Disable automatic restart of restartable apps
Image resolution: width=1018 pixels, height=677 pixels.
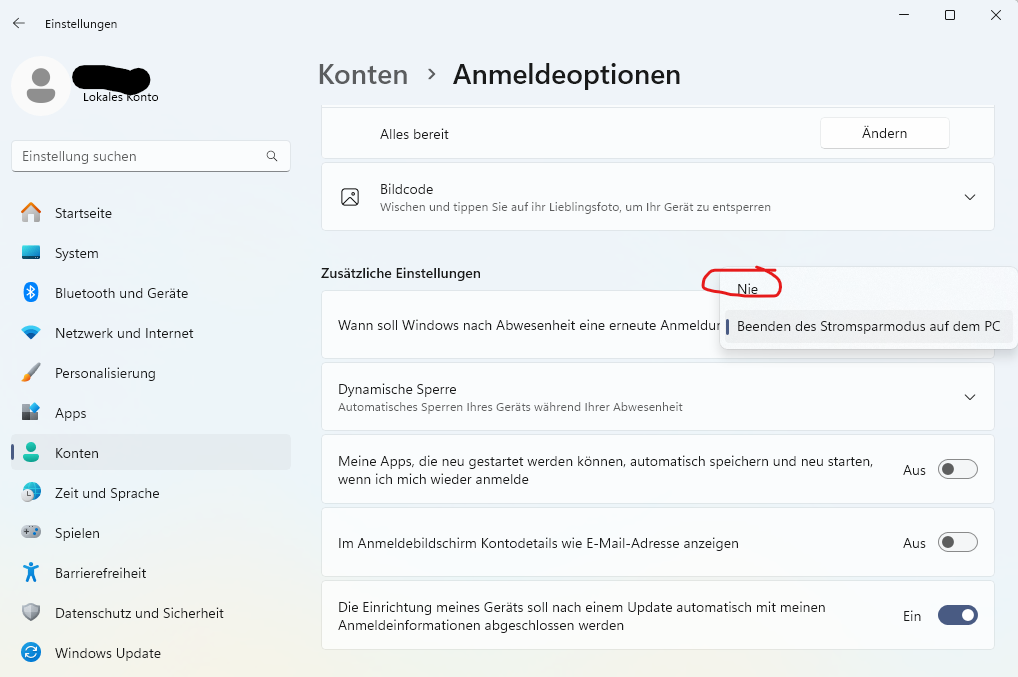tap(957, 469)
